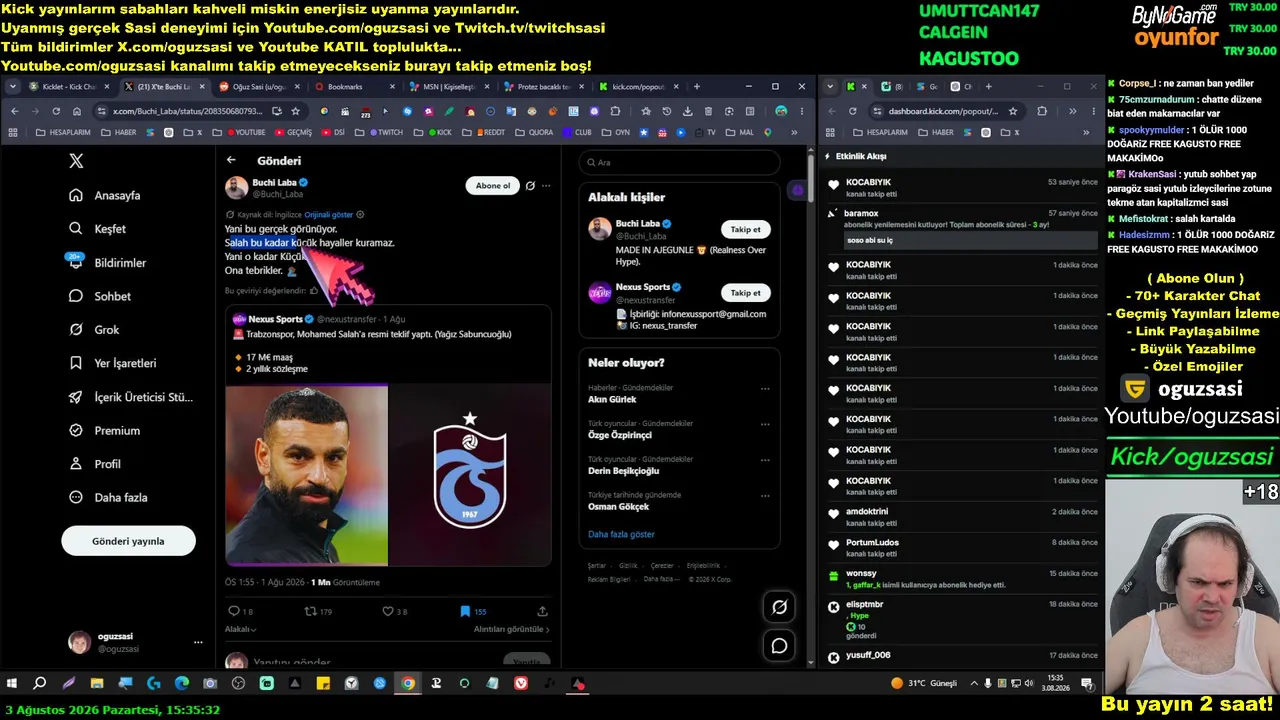Expand the left browser's tab search chevron
Screen dimensions: 1280x720
pos(13,87)
